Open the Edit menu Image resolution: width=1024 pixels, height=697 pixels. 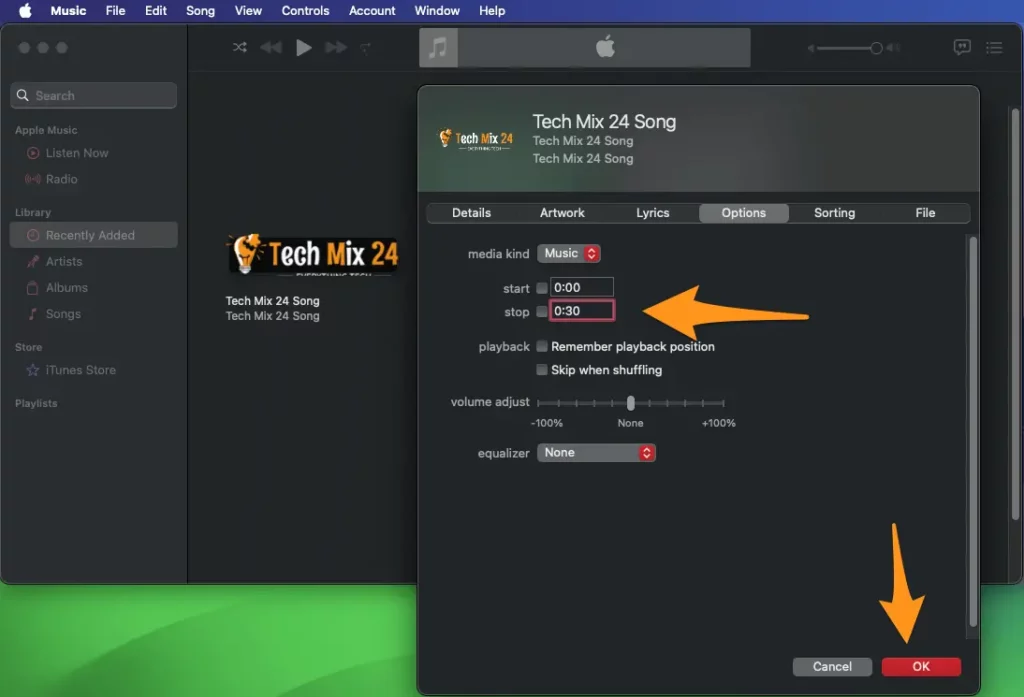click(x=156, y=10)
